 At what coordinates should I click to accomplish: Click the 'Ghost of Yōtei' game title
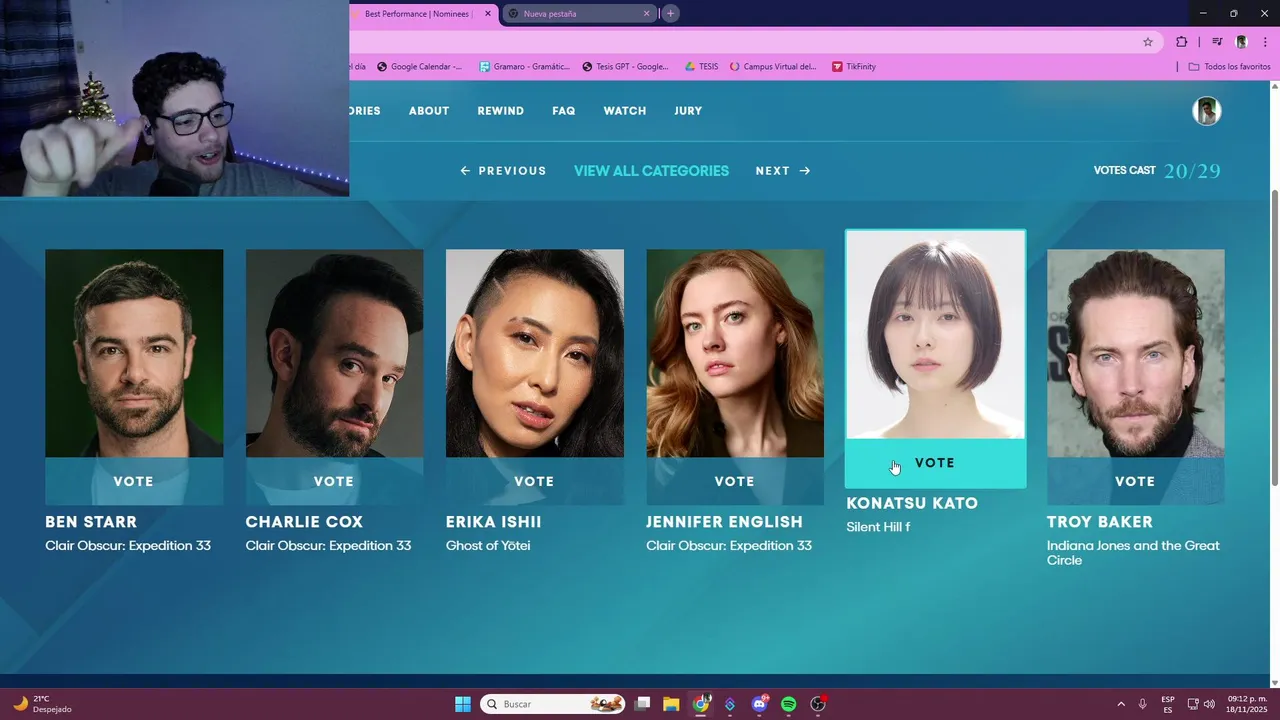click(x=488, y=546)
